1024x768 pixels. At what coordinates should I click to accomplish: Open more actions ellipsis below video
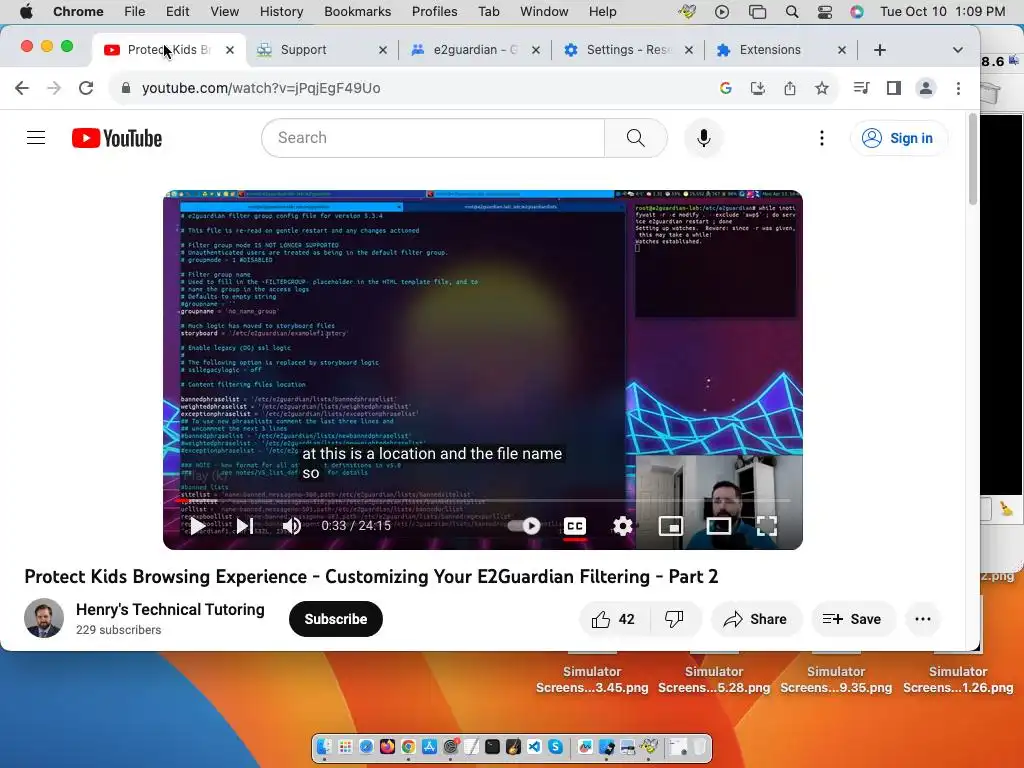[x=923, y=619]
